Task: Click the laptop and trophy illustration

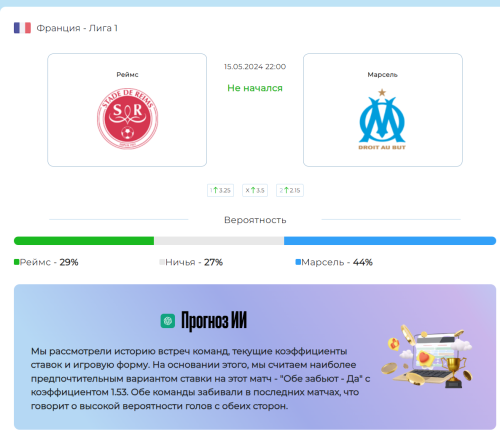Action: click(427, 356)
